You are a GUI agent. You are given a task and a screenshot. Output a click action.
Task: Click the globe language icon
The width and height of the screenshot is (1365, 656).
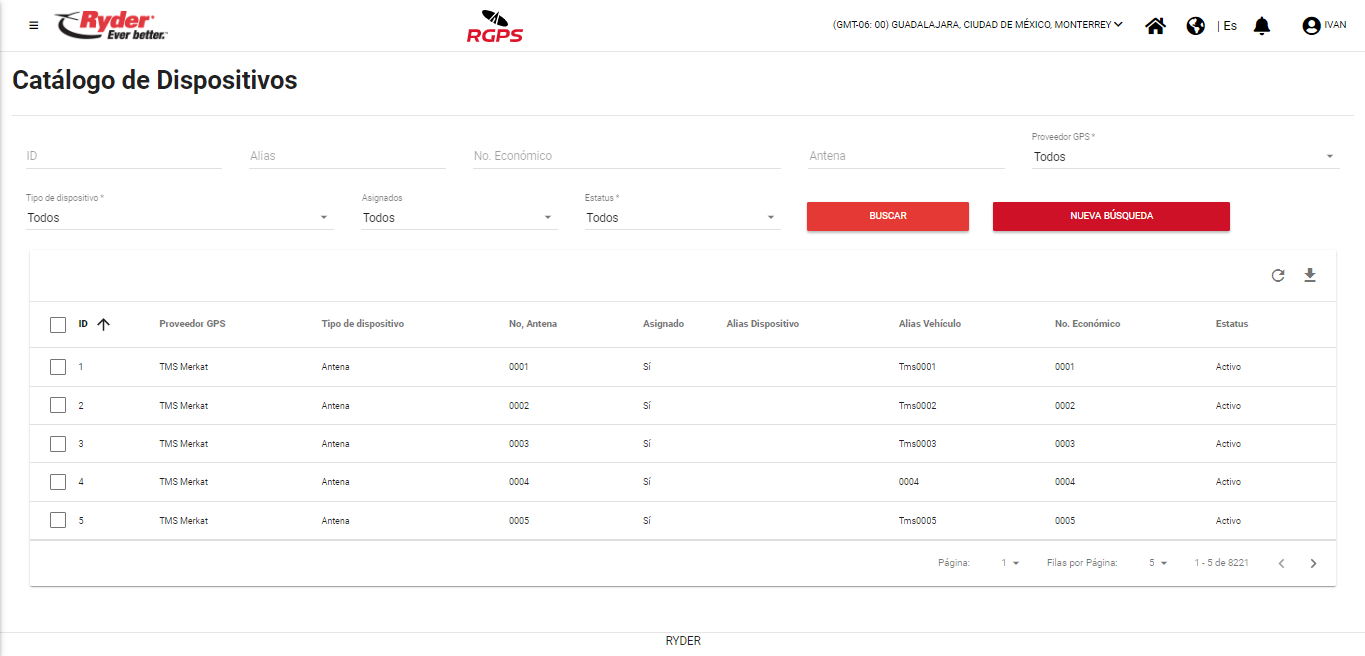[1195, 26]
